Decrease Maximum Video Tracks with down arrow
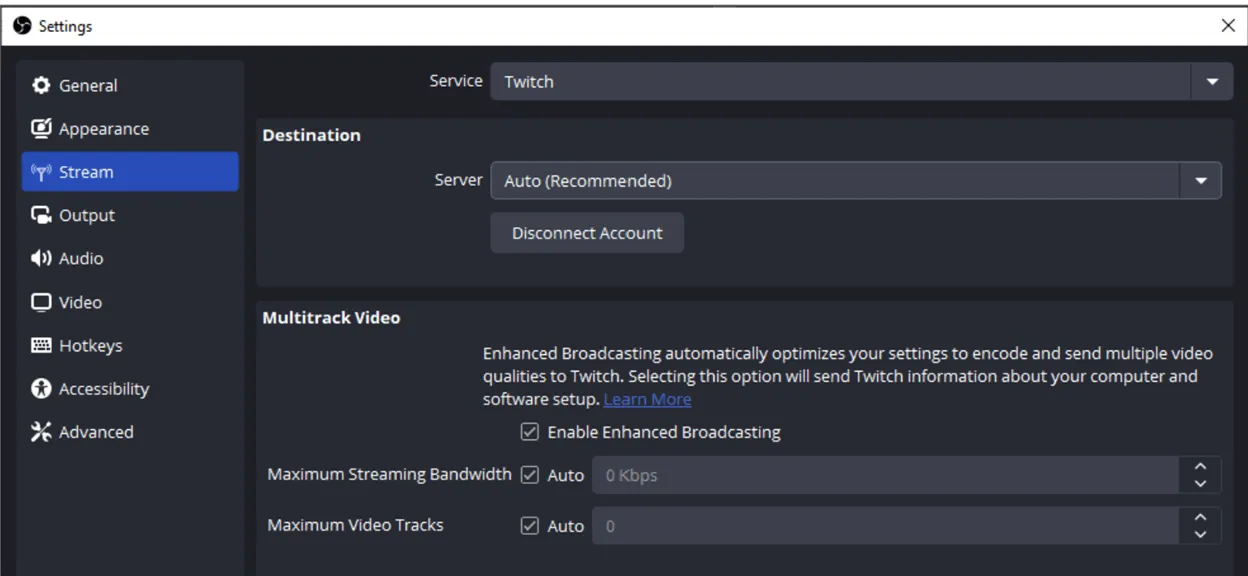 [x=1201, y=534]
